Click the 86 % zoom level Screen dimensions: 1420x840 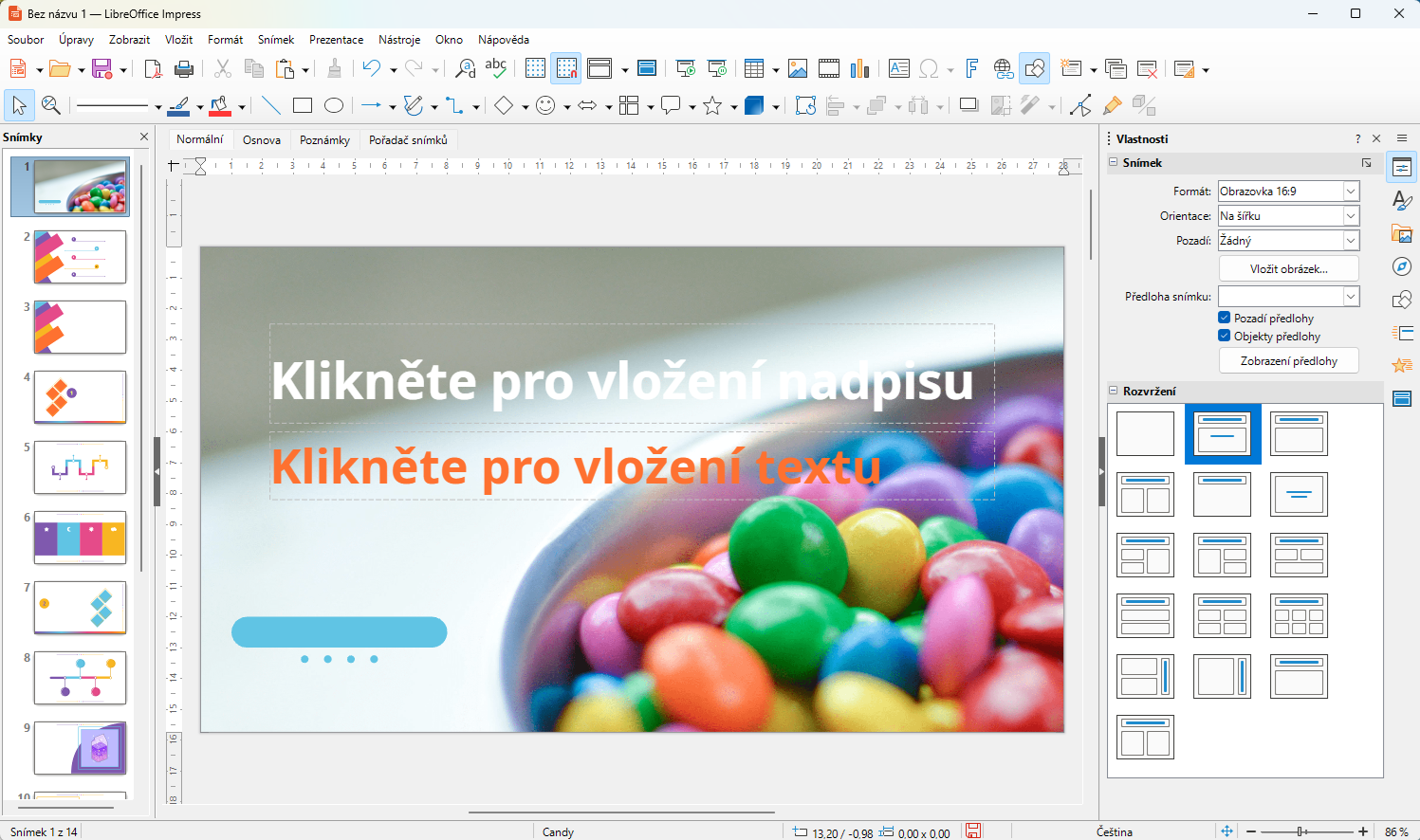(x=1396, y=831)
